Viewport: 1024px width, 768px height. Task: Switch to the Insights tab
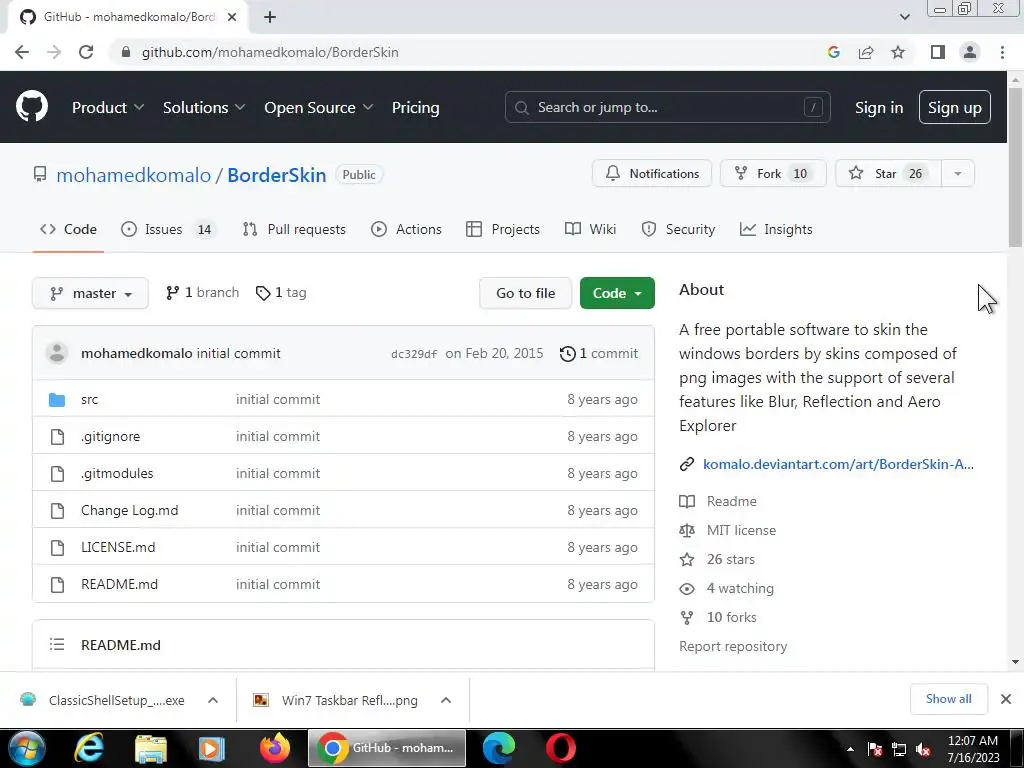coord(776,229)
